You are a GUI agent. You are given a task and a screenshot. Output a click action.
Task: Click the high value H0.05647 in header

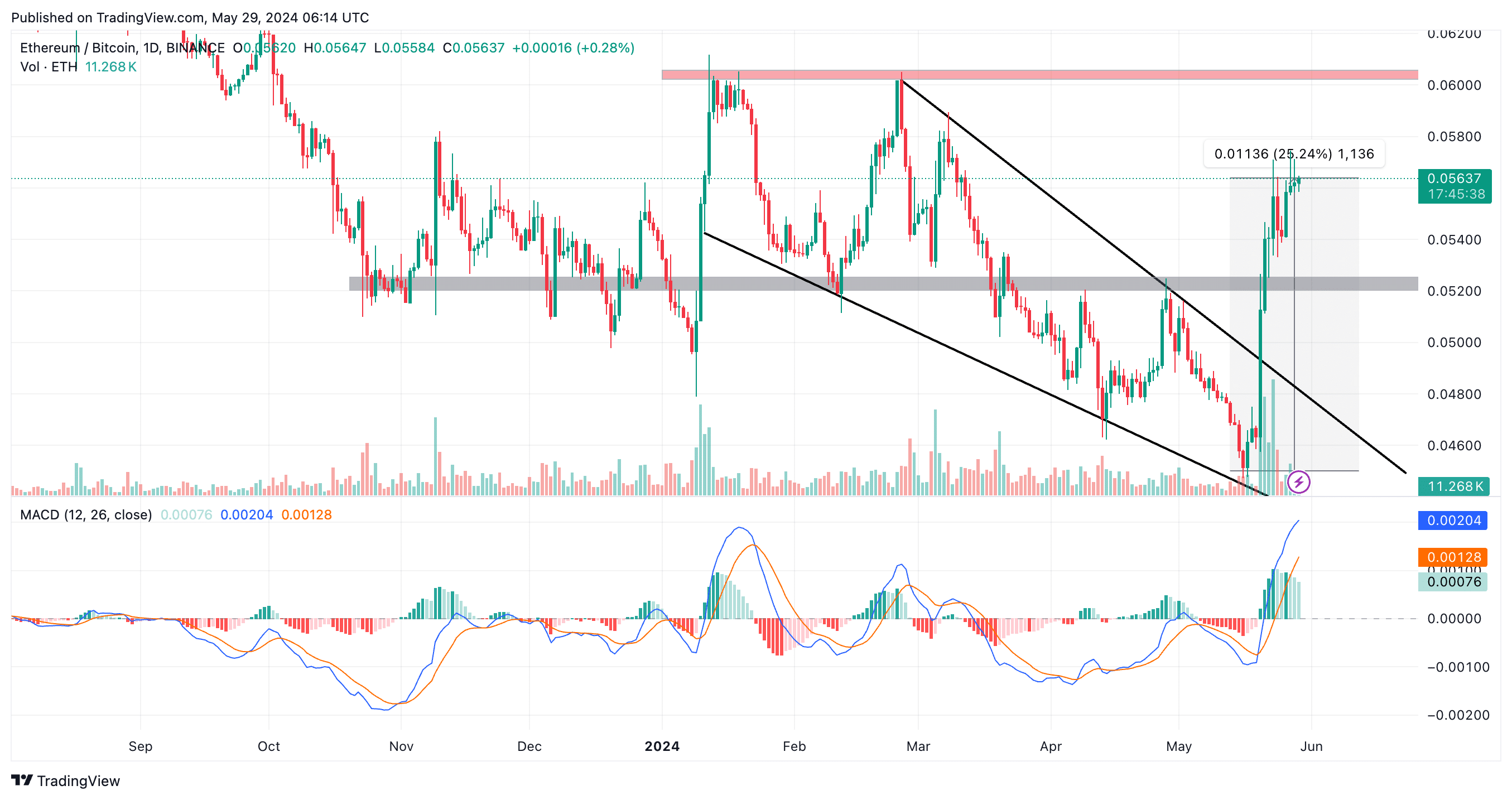(335, 47)
